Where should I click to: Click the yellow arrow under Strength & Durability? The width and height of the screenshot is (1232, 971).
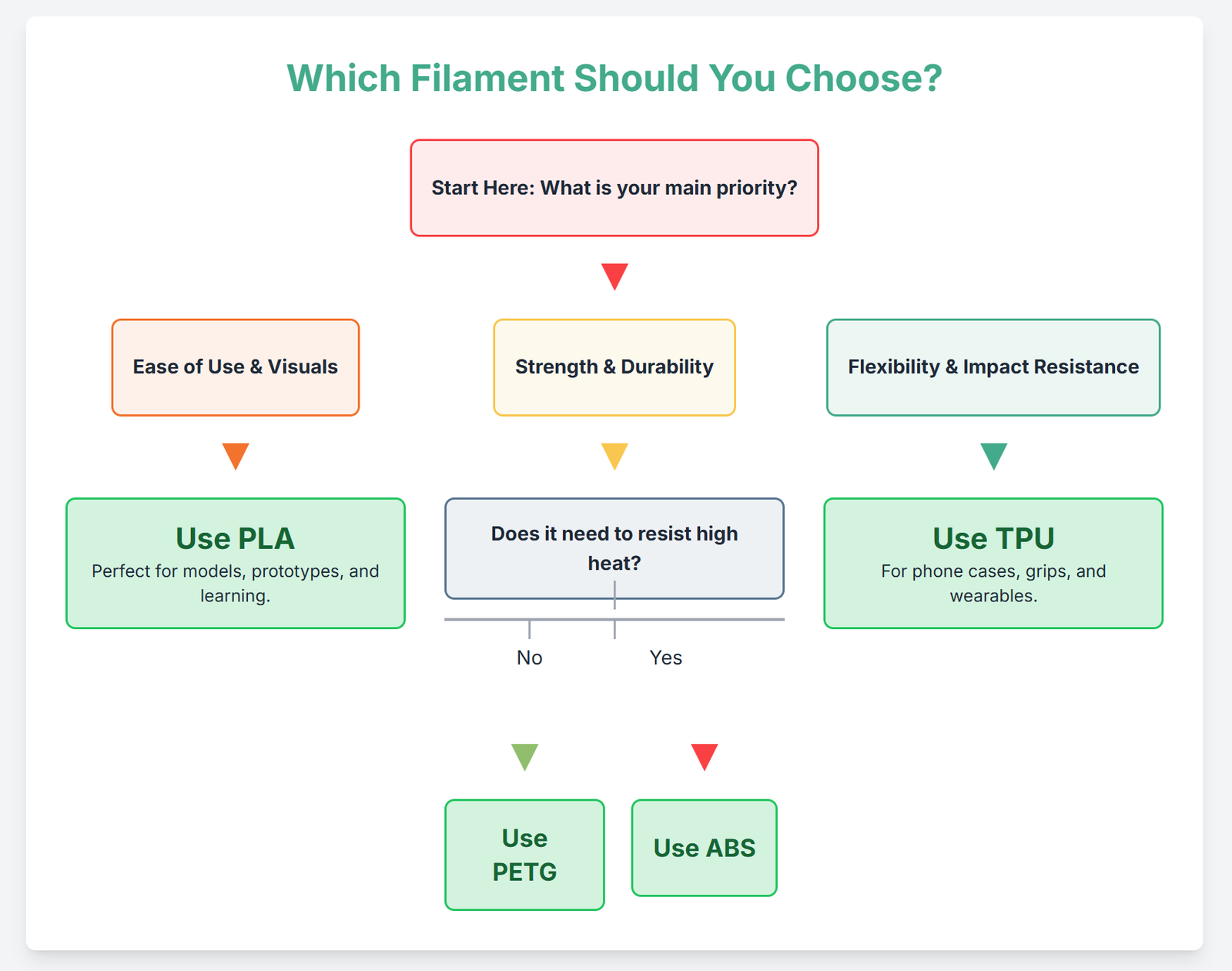coord(614,455)
